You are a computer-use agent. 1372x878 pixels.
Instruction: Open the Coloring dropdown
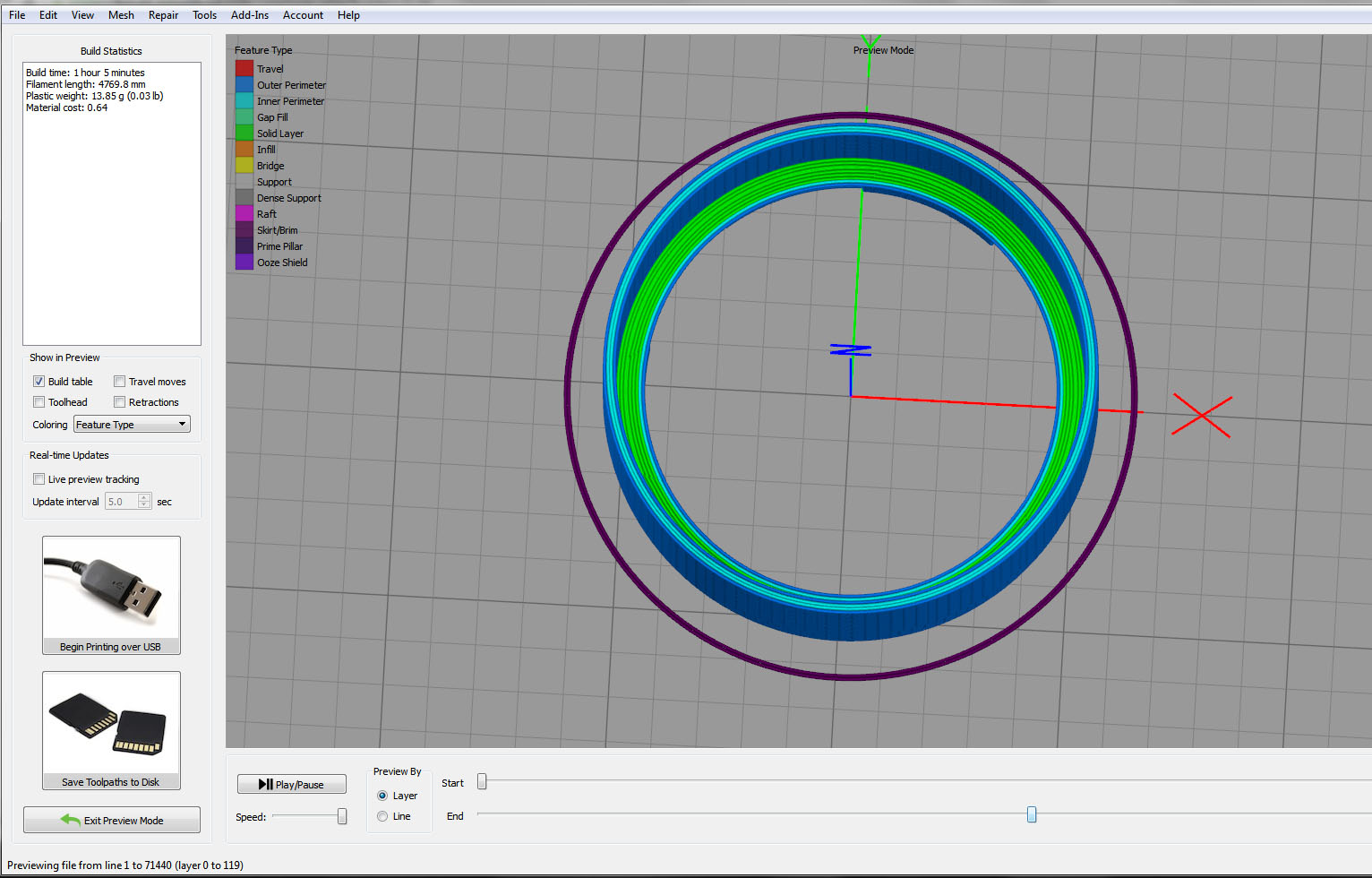(x=132, y=425)
